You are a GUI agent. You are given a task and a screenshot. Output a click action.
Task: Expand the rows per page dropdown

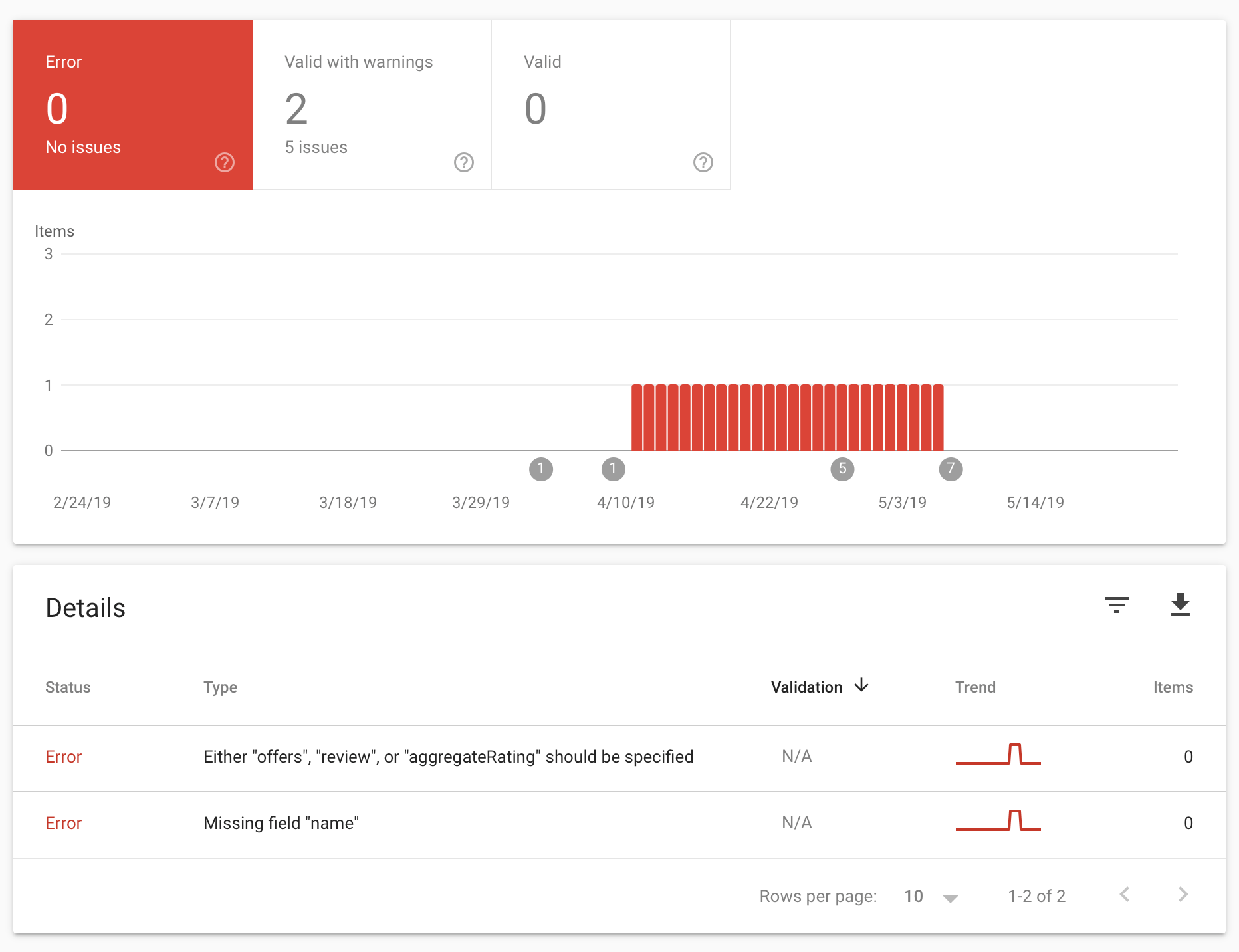931,897
